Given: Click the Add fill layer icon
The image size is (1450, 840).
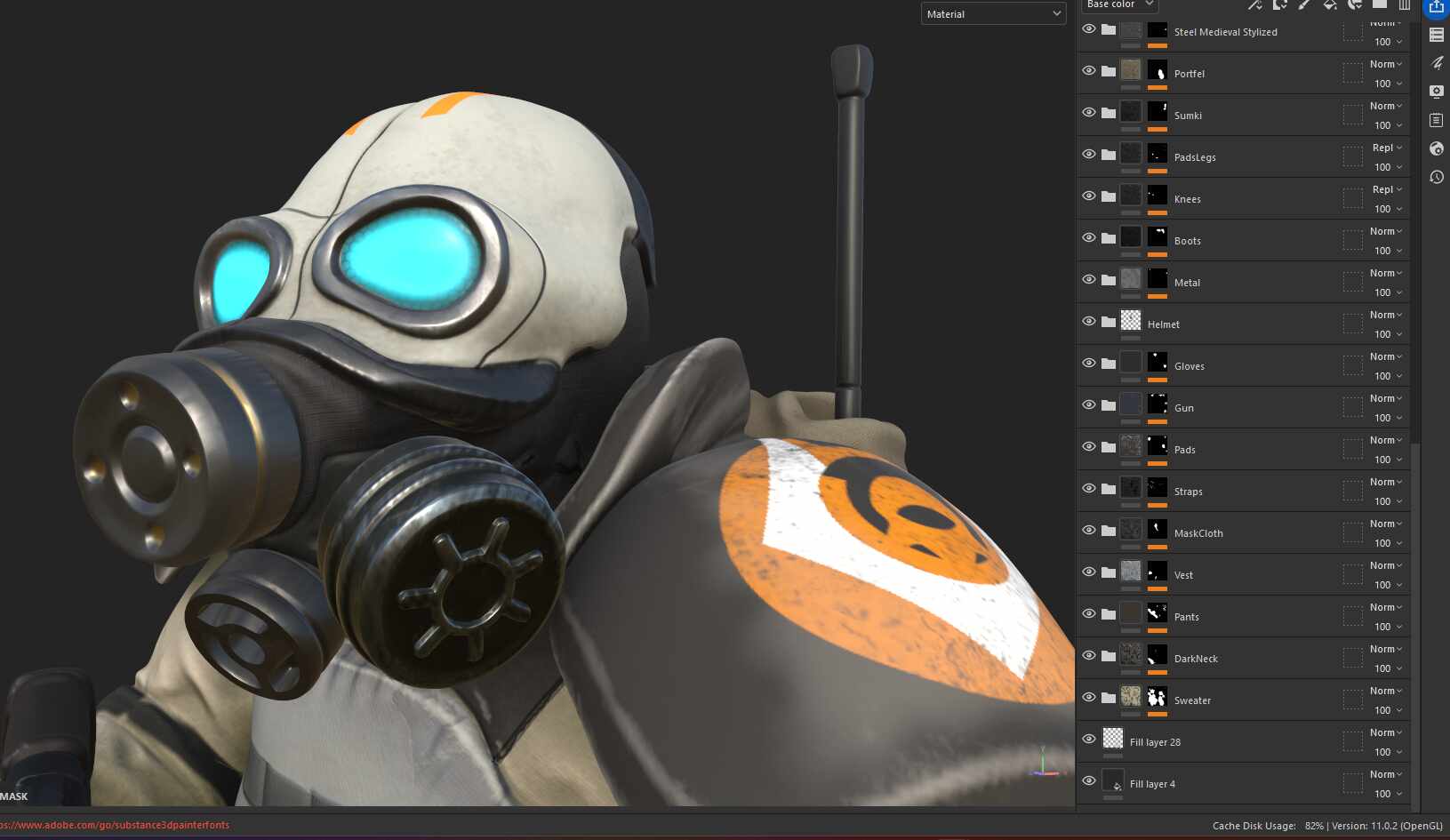Looking at the screenshot, I should pos(1329,5).
